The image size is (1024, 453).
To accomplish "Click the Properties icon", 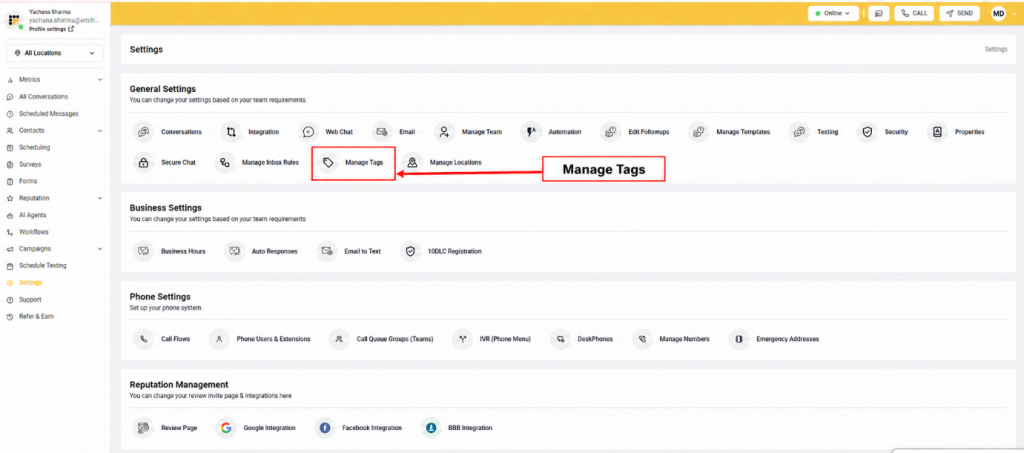I will [x=938, y=132].
